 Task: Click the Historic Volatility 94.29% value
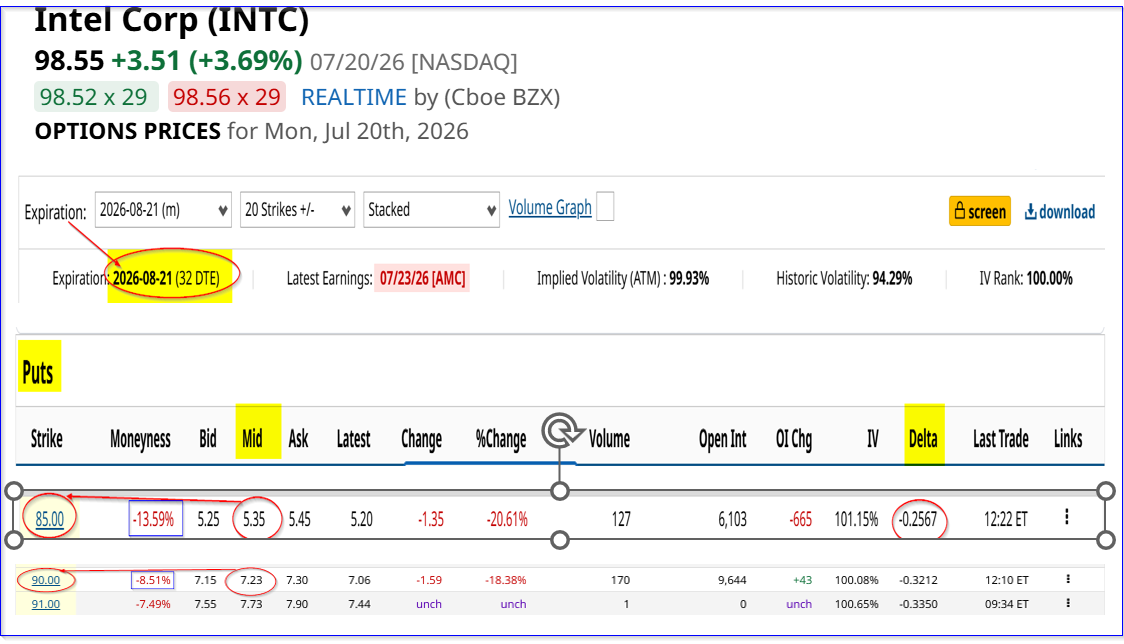coord(892,278)
